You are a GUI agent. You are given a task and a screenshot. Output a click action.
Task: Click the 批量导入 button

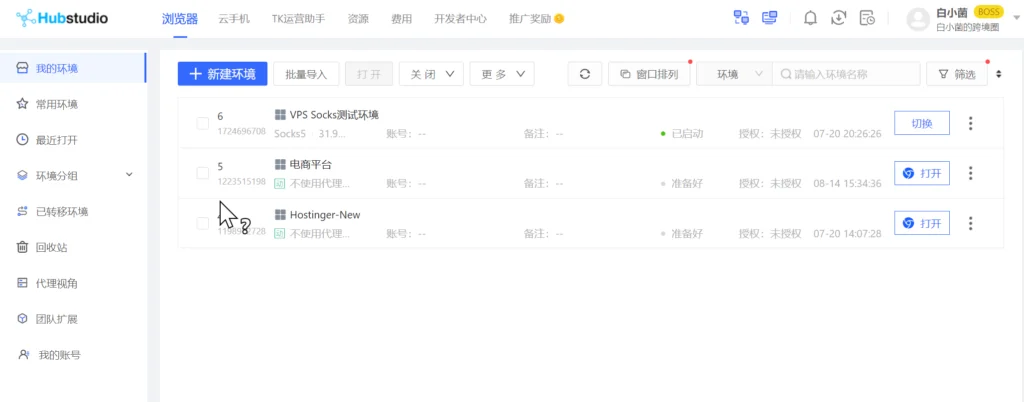pyautogui.click(x=306, y=74)
